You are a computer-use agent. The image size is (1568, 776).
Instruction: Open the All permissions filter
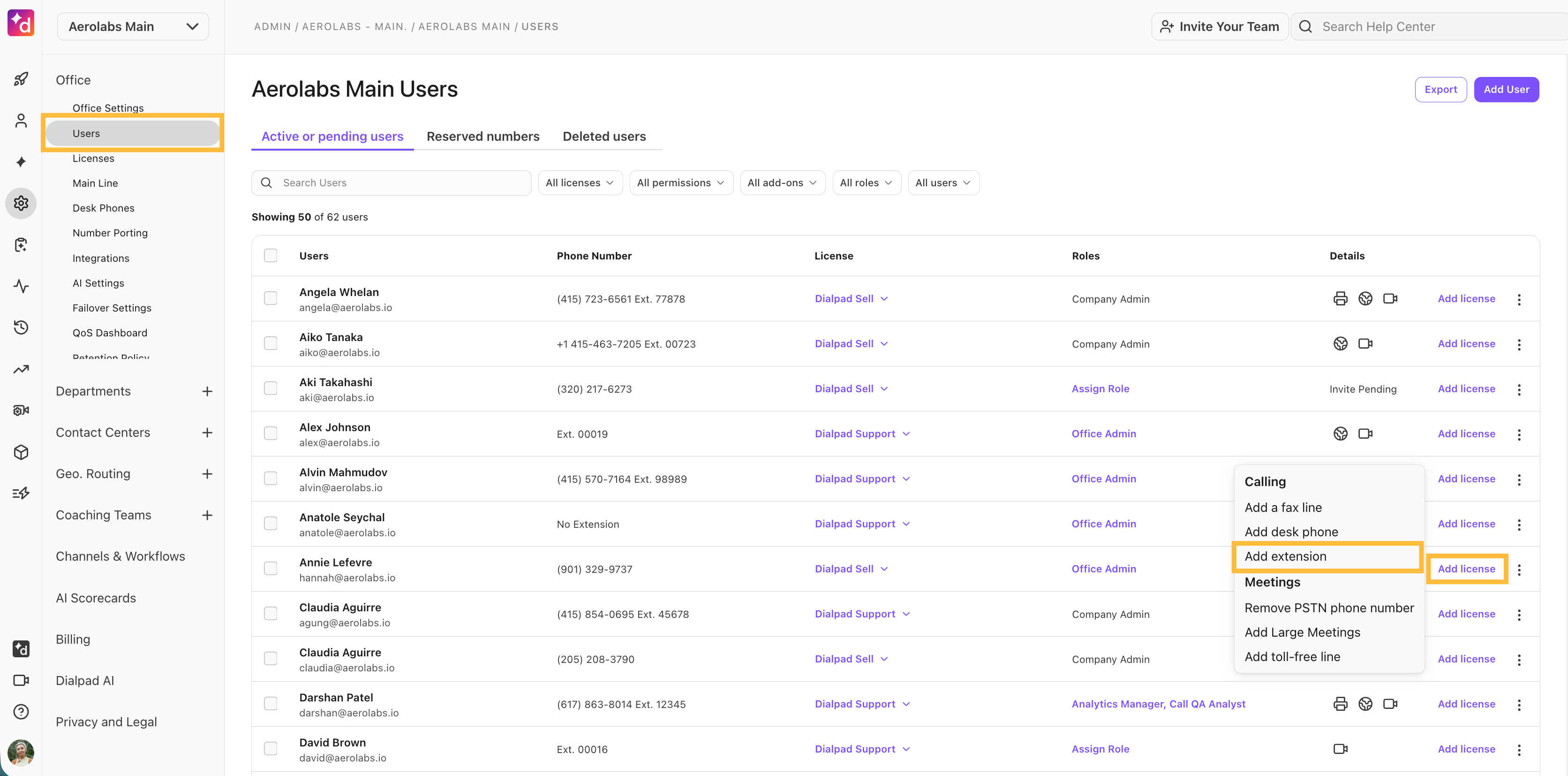click(681, 183)
